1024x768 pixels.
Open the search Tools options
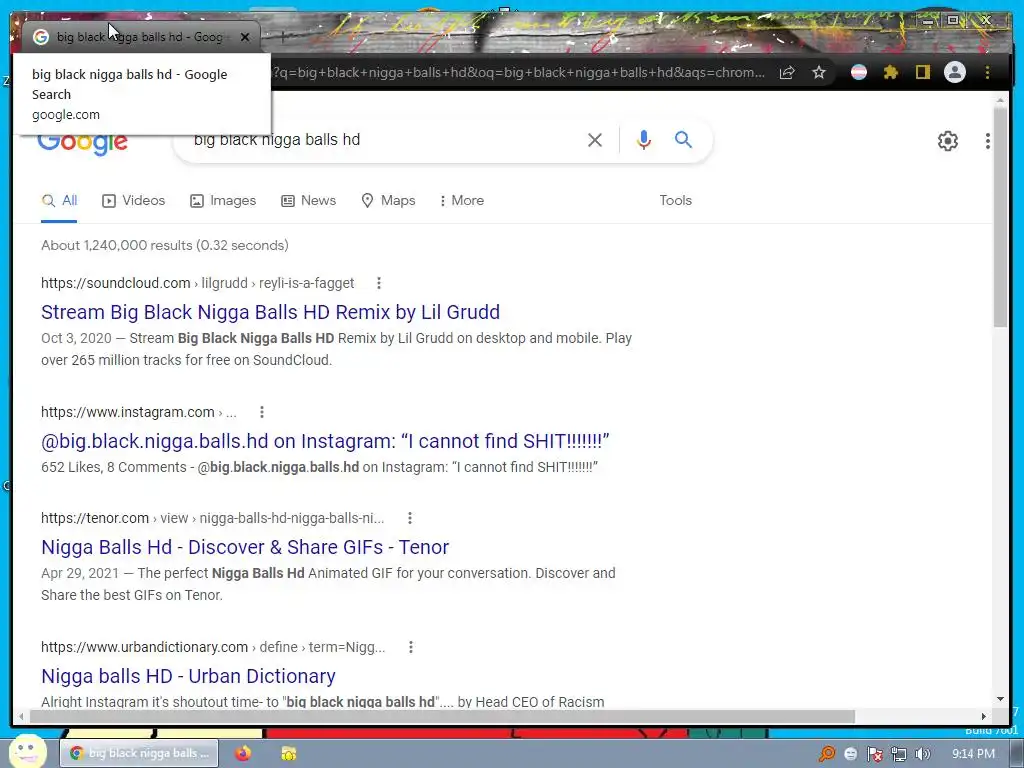pos(675,200)
